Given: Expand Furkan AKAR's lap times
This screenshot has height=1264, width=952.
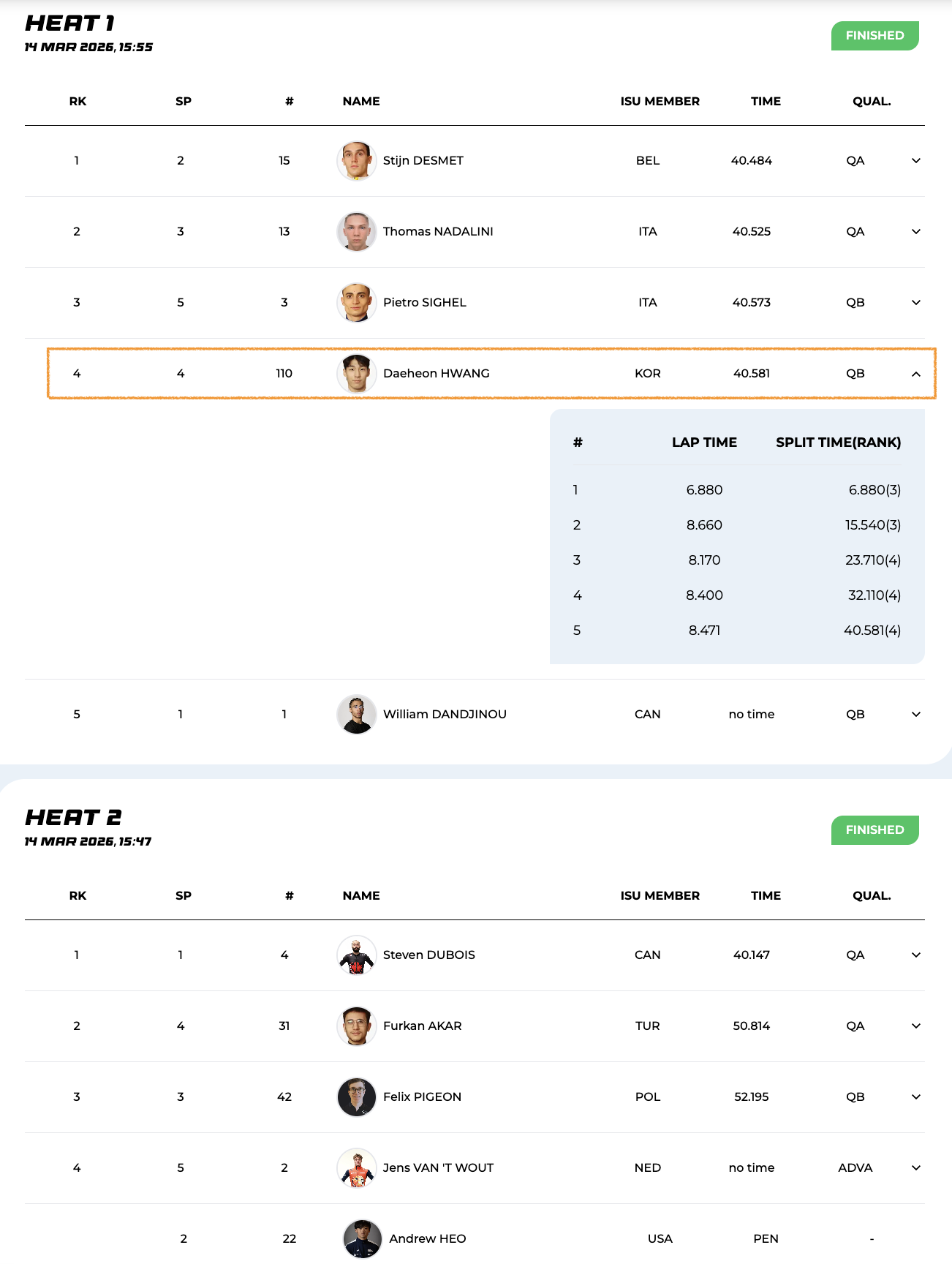Looking at the screenshot, I should (915, 1026).
